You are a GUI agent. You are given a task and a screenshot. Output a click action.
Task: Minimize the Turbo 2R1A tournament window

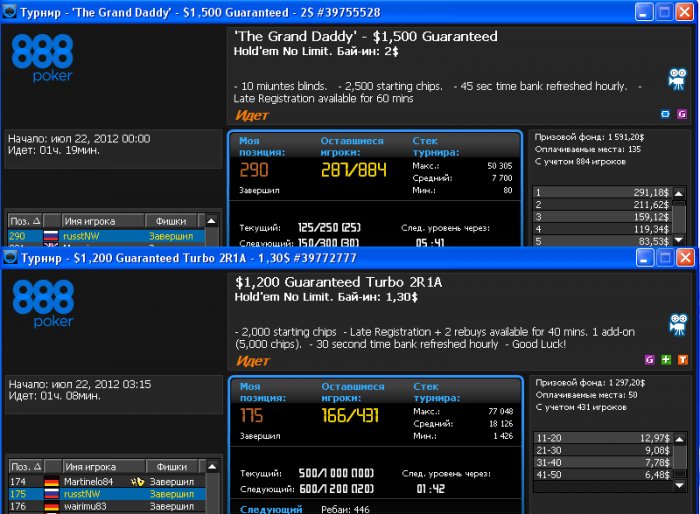[x=645, y=258]
